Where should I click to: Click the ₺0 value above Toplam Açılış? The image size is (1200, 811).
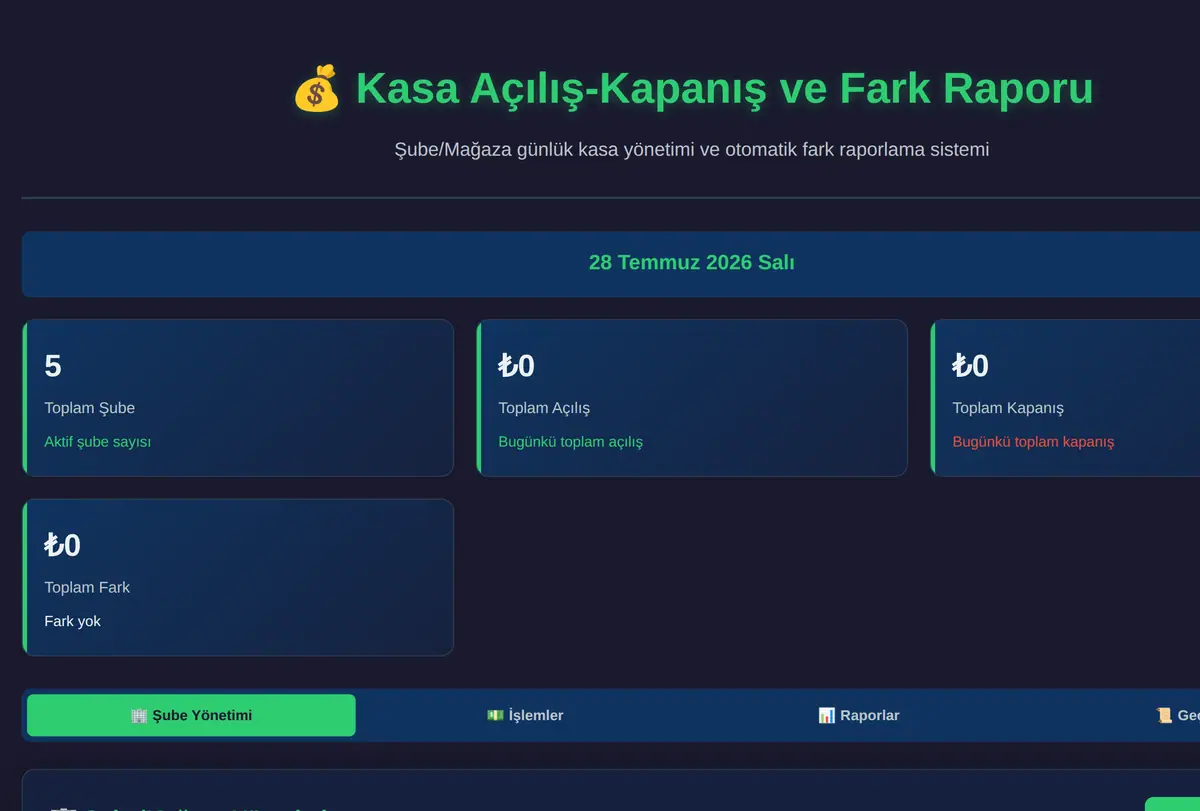click(517, 366)
